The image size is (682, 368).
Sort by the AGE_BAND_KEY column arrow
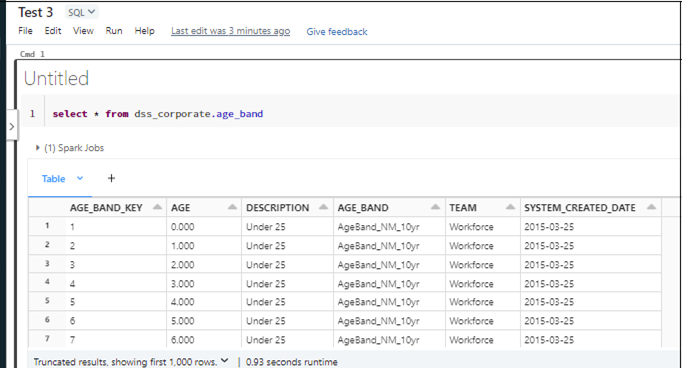pos(157,207)
